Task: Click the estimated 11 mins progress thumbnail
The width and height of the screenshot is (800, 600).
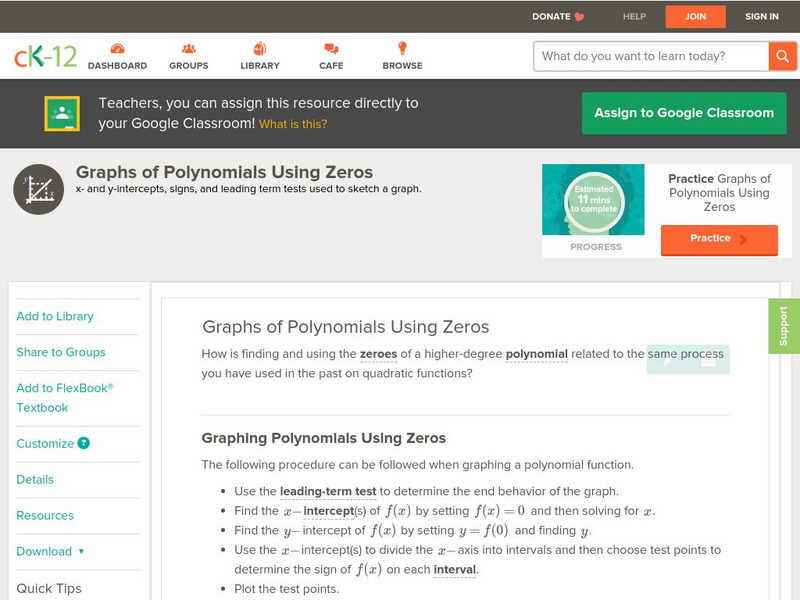Action: (x=593, y=199)
